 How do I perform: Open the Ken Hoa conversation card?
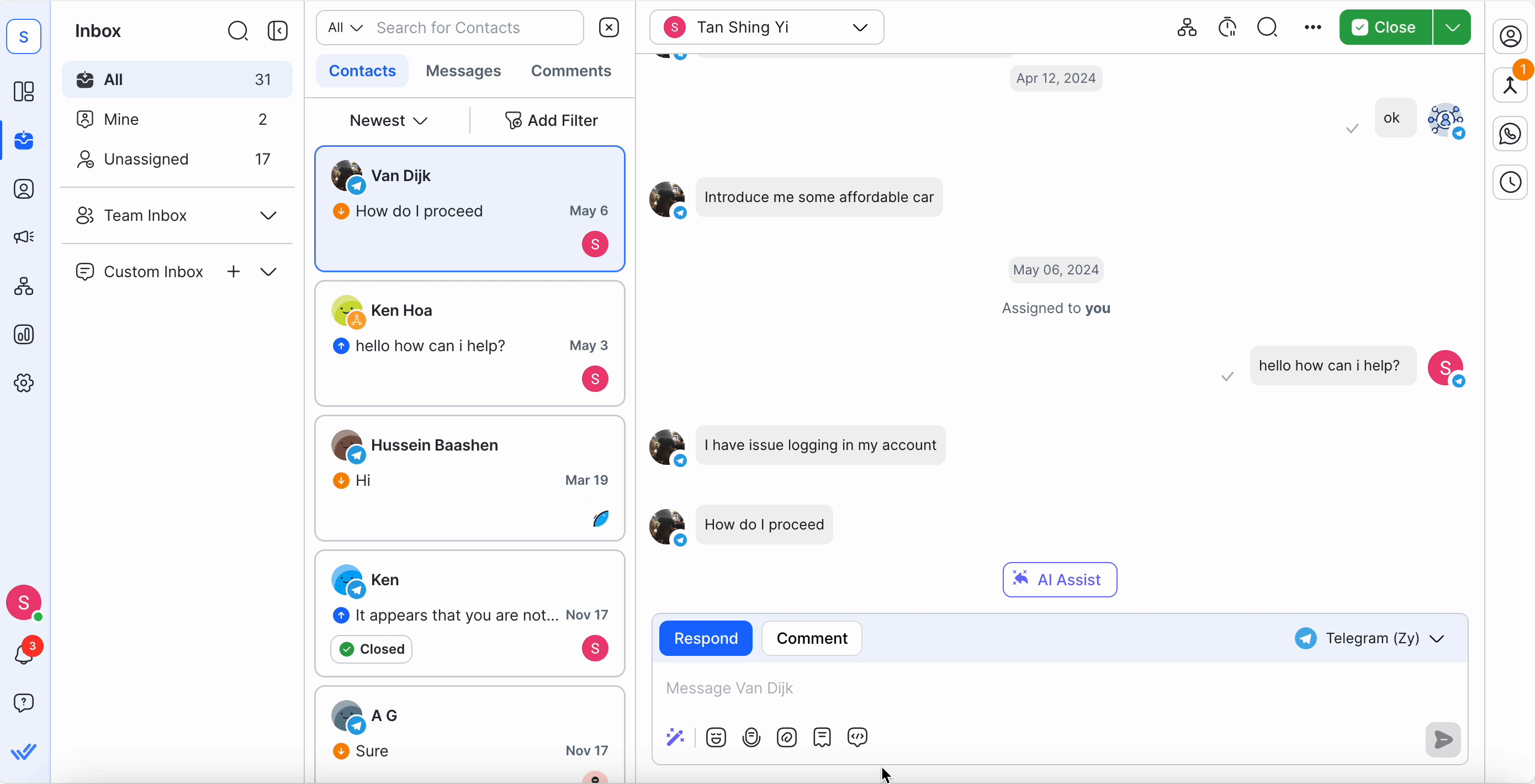[x=469, y=344]
